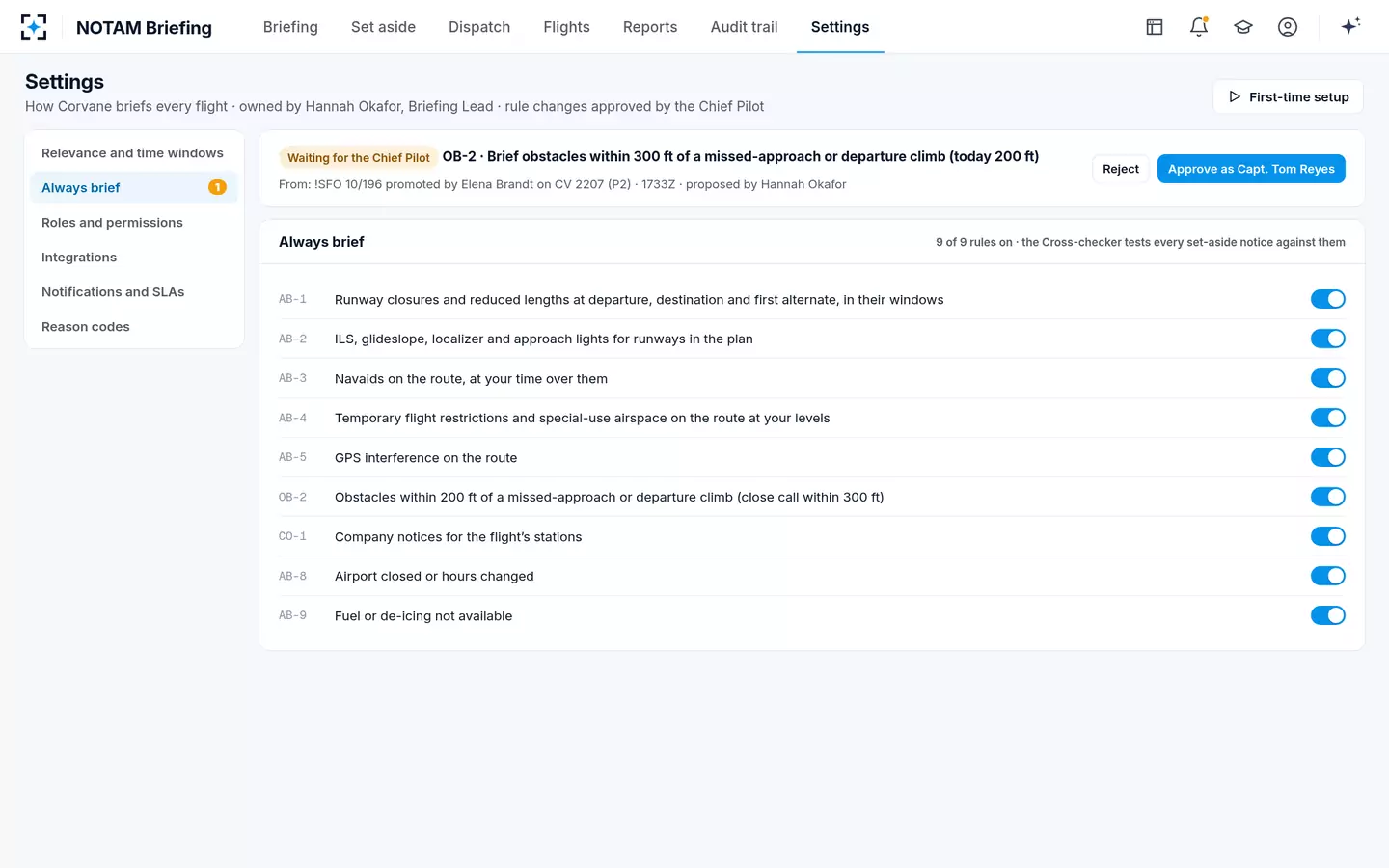Start the First-time setup
The image size is (1389, 868).
pyautogui.click(x=1288, y=96)
